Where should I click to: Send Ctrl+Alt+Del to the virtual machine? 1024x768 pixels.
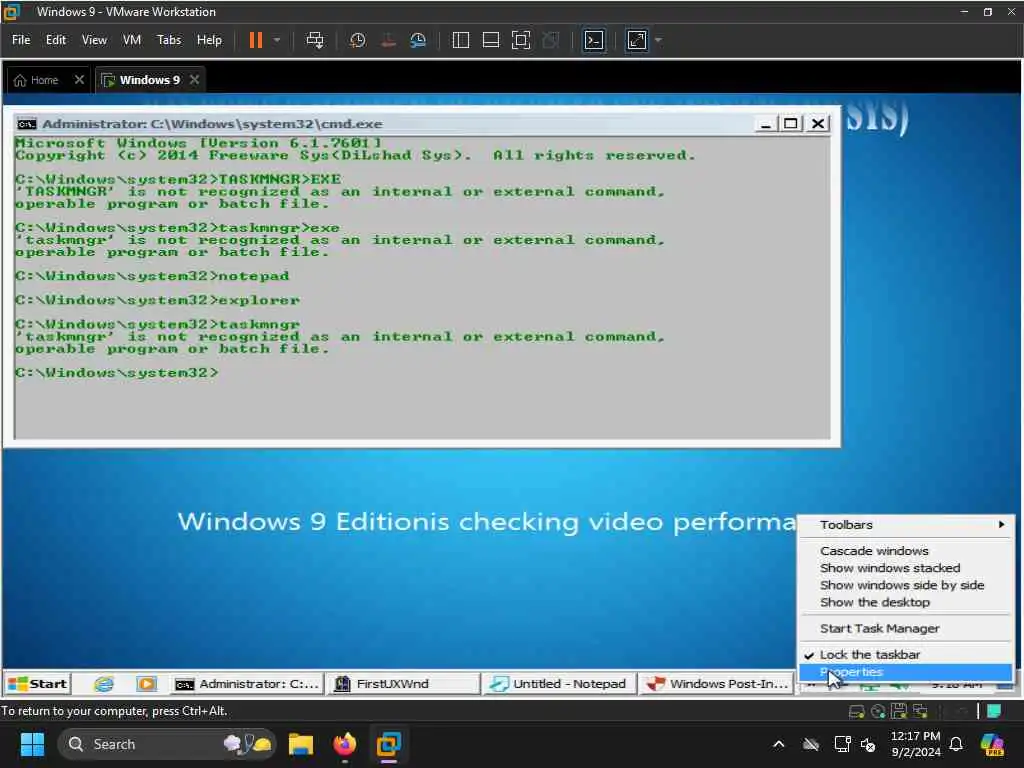click(x=315, y=40)
